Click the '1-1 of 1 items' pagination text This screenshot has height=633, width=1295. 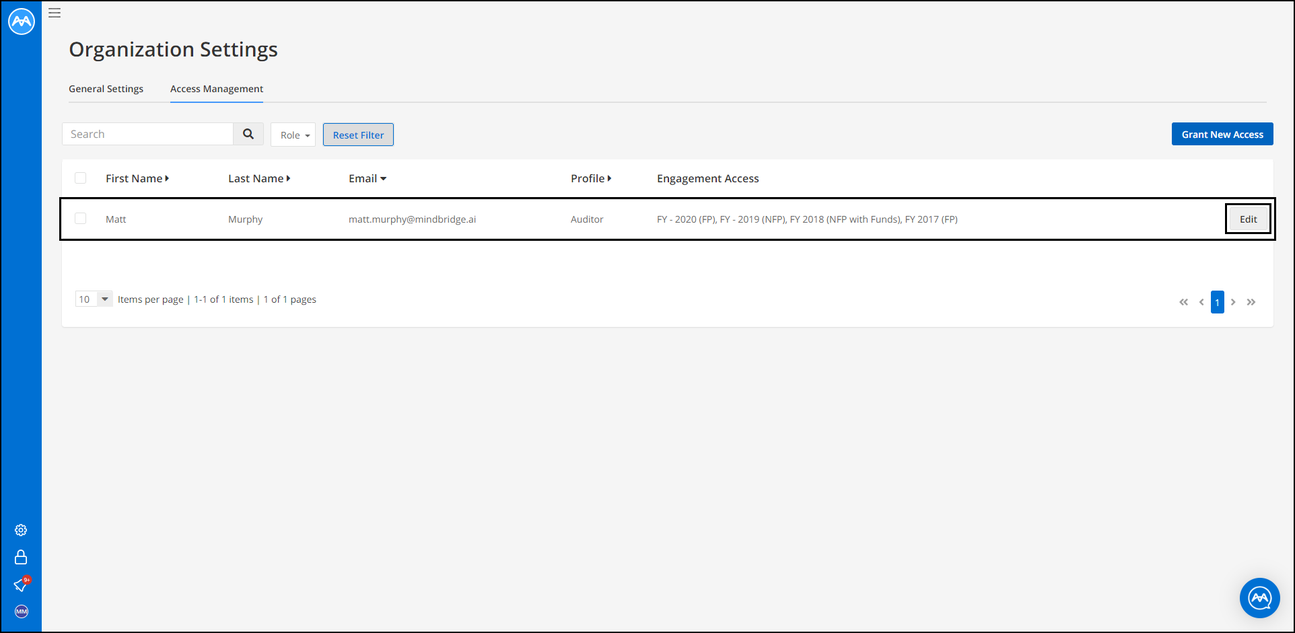point(223,299)
